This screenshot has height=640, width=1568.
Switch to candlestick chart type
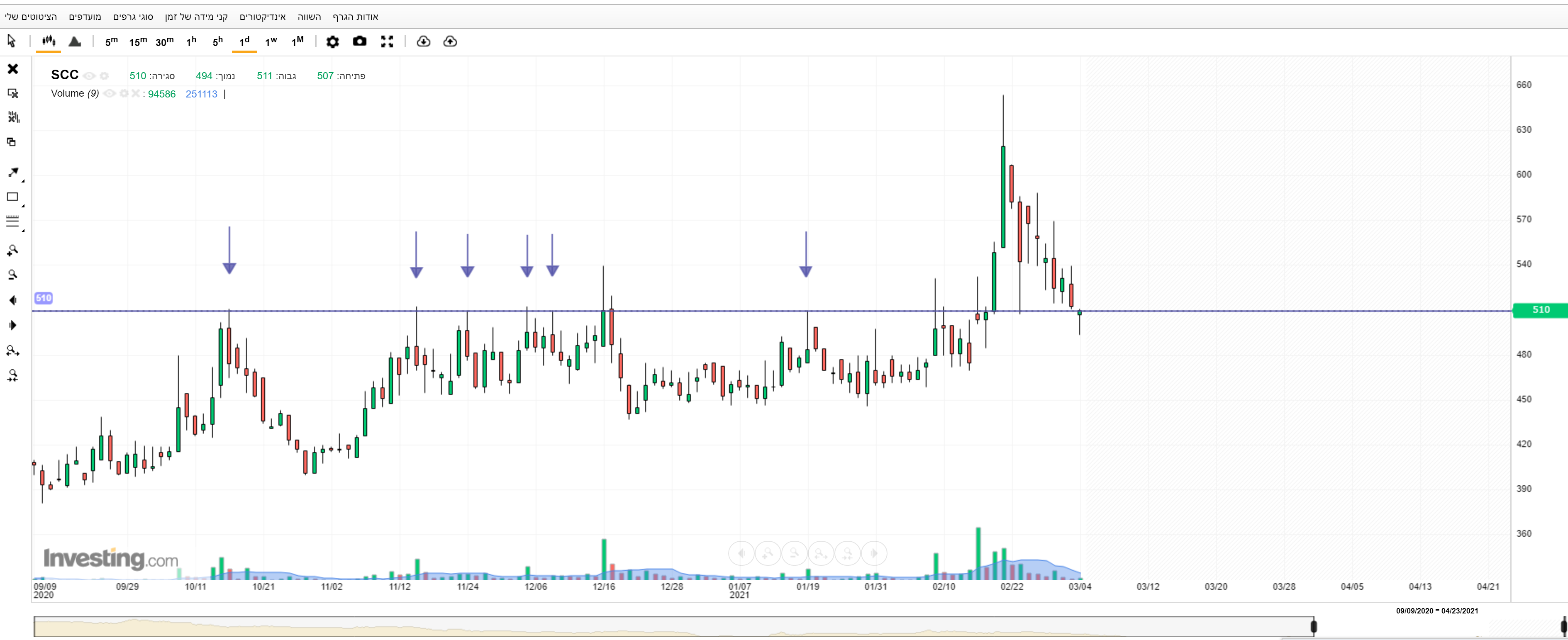point(49,41)
